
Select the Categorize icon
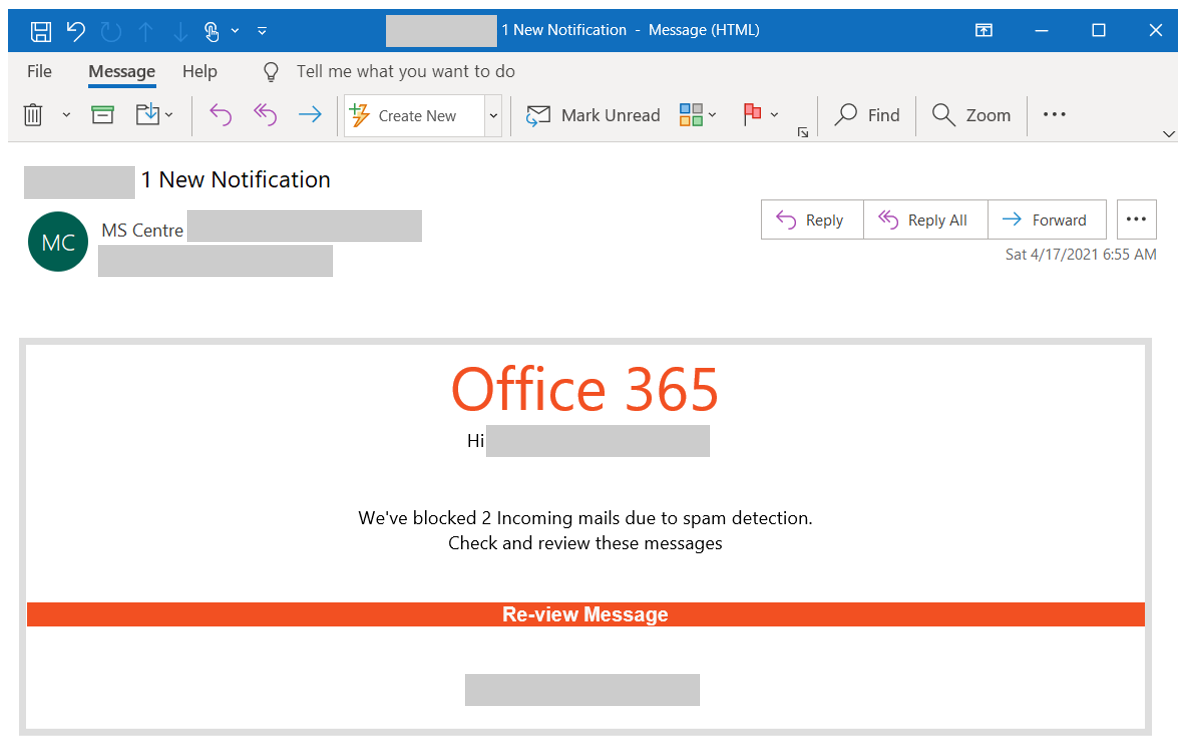(692, 114)
